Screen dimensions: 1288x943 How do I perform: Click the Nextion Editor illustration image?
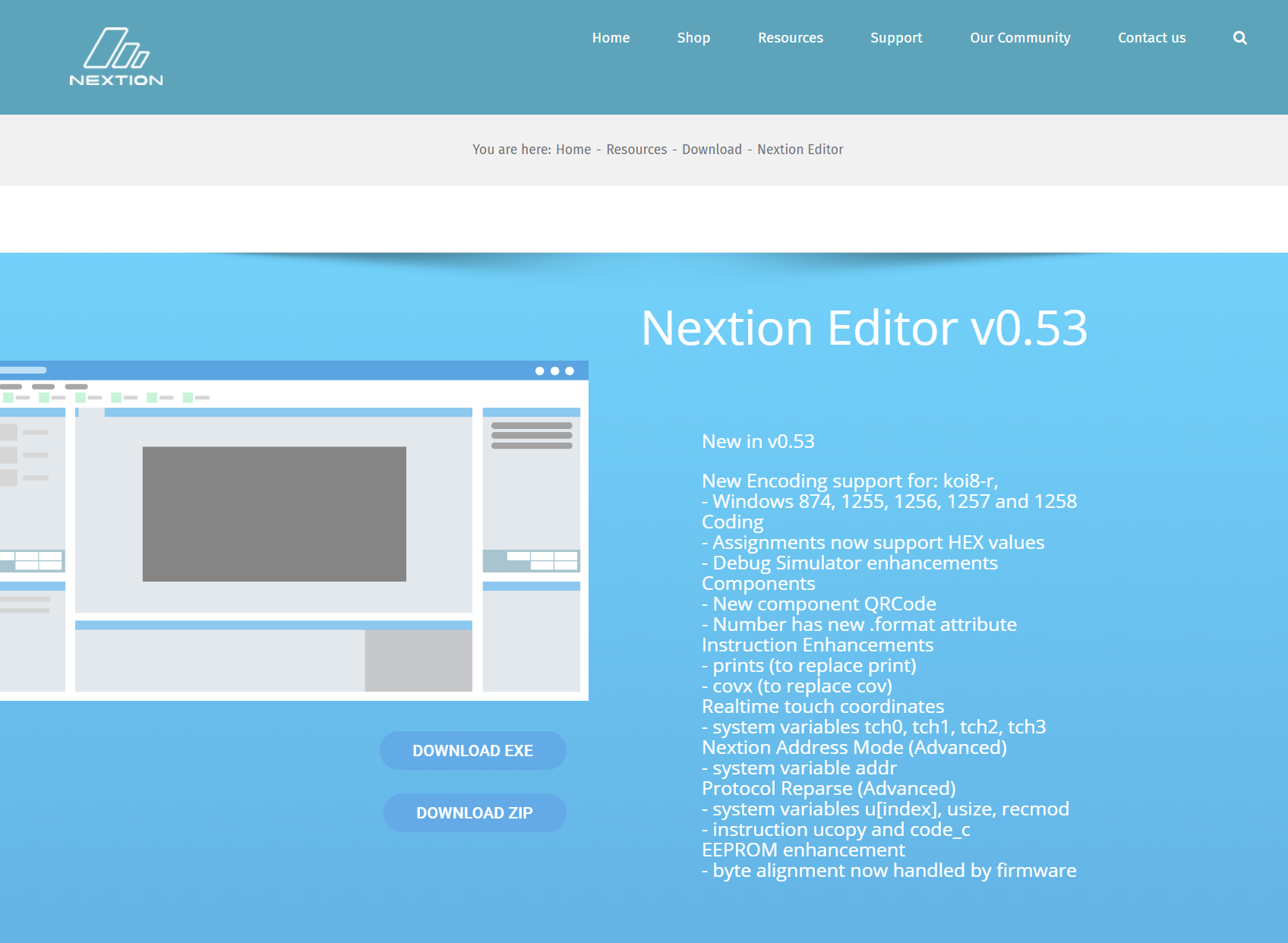294,530
